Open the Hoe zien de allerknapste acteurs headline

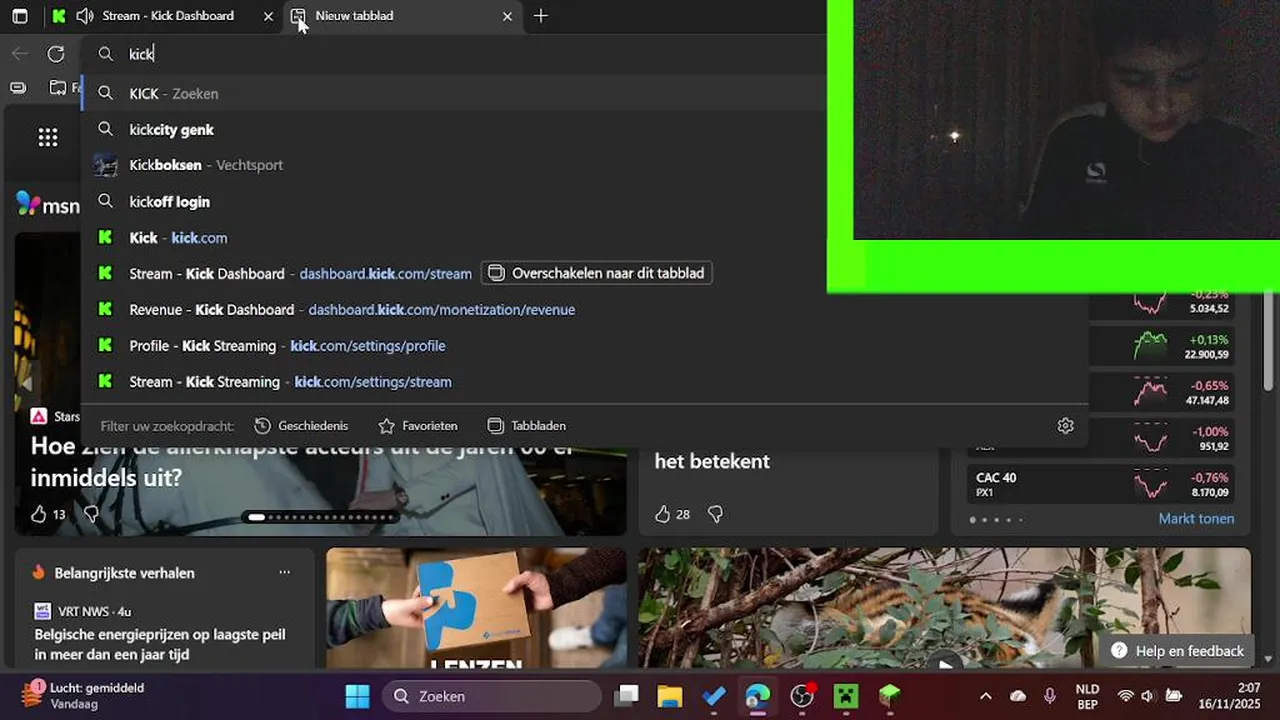(x=303, y=462)
